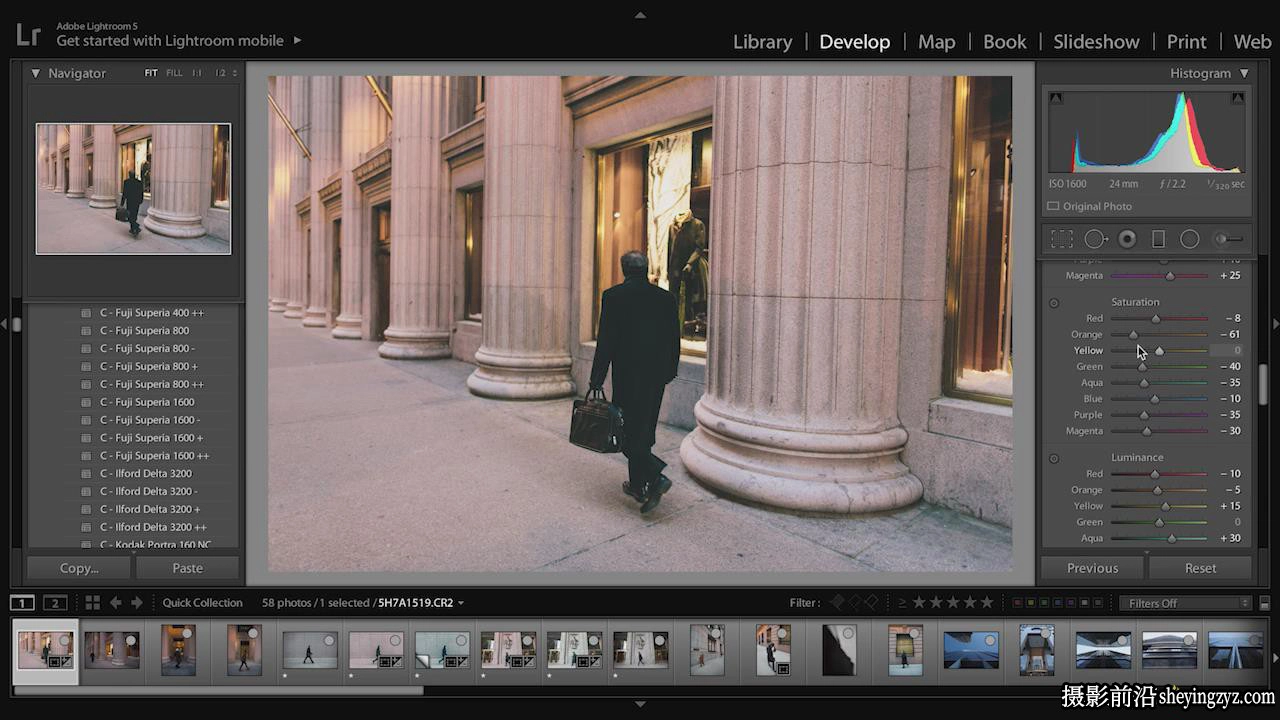
Task: Set rating filter to one star
Action: tap(919, 602)
